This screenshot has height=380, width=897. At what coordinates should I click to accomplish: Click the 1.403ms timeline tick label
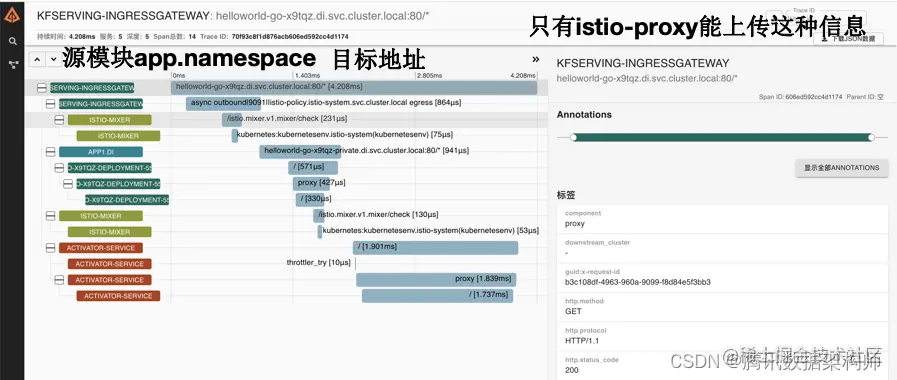pos(307,76)
